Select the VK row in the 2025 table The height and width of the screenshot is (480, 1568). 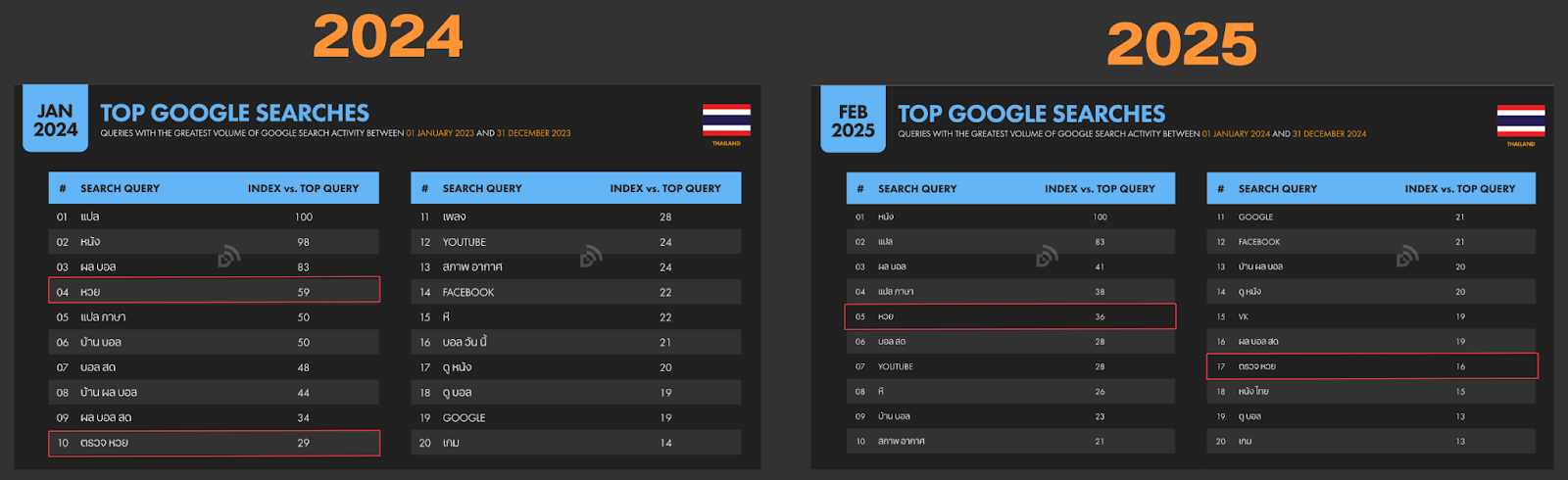point(1371,317)
